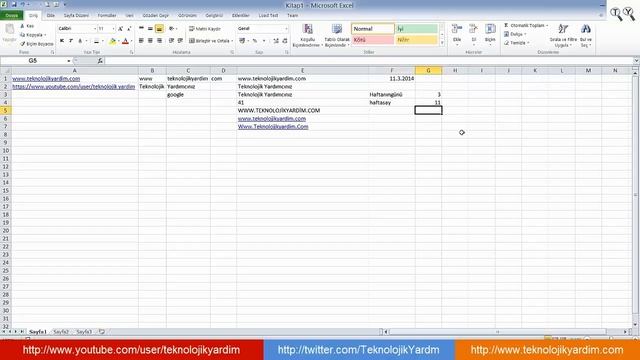Expand Kopyala copy dropdown
Screen dimensions: 640x360
[x=44, y=35]
